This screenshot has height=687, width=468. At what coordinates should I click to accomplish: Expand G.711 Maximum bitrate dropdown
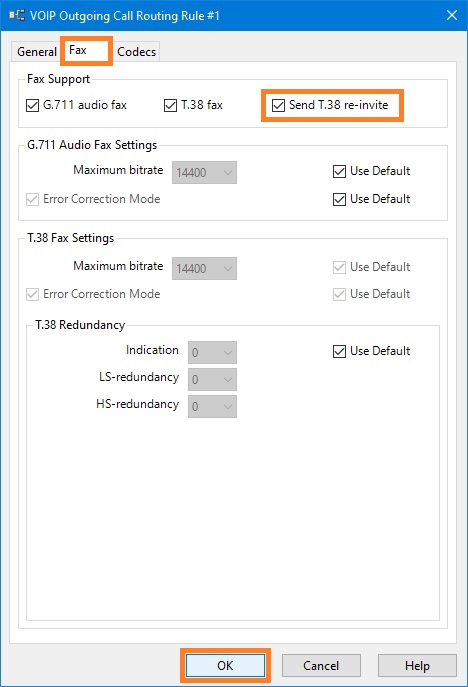204,173
